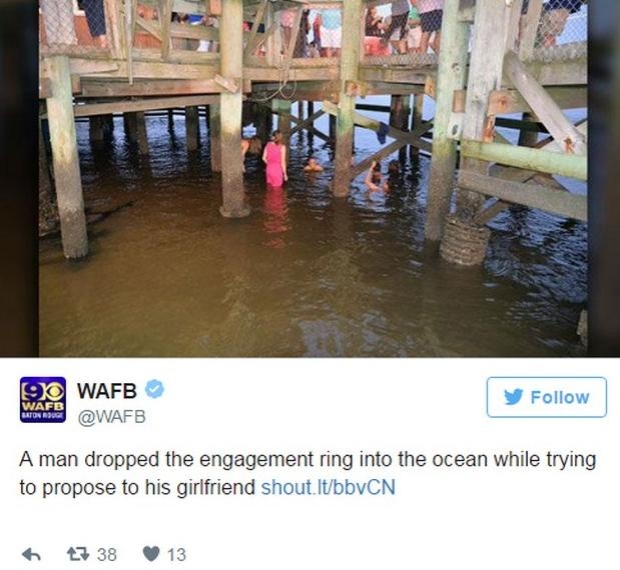Click the WAFB display name
Screen dimensions: 620x570
coord(107,391)
